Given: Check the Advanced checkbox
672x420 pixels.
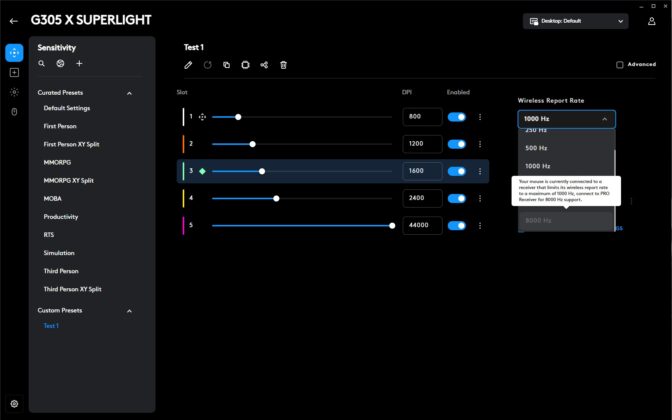Looking at the screenshot, I should point(620,65).
